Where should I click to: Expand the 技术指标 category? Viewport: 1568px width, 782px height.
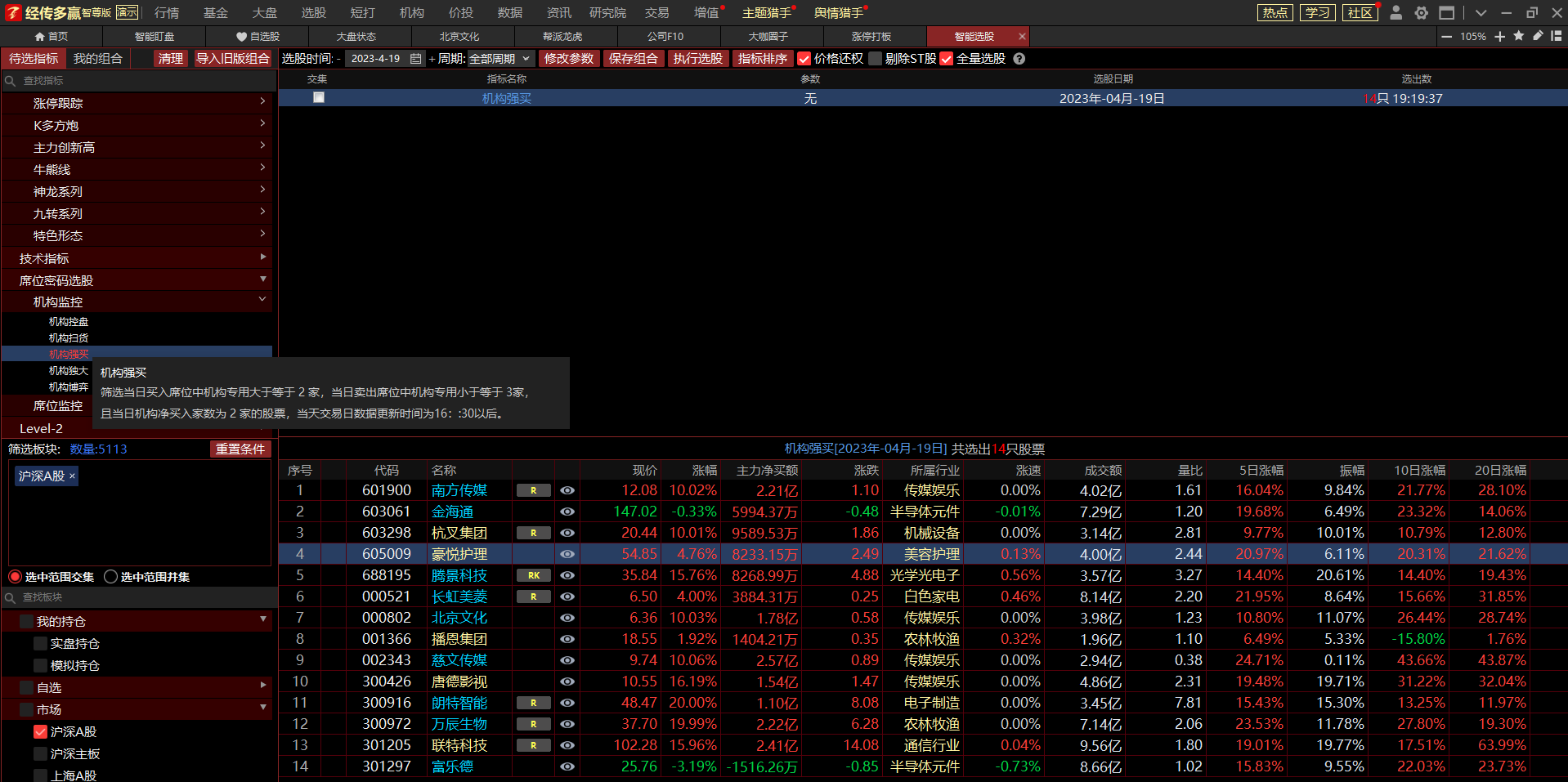point(139,258)
